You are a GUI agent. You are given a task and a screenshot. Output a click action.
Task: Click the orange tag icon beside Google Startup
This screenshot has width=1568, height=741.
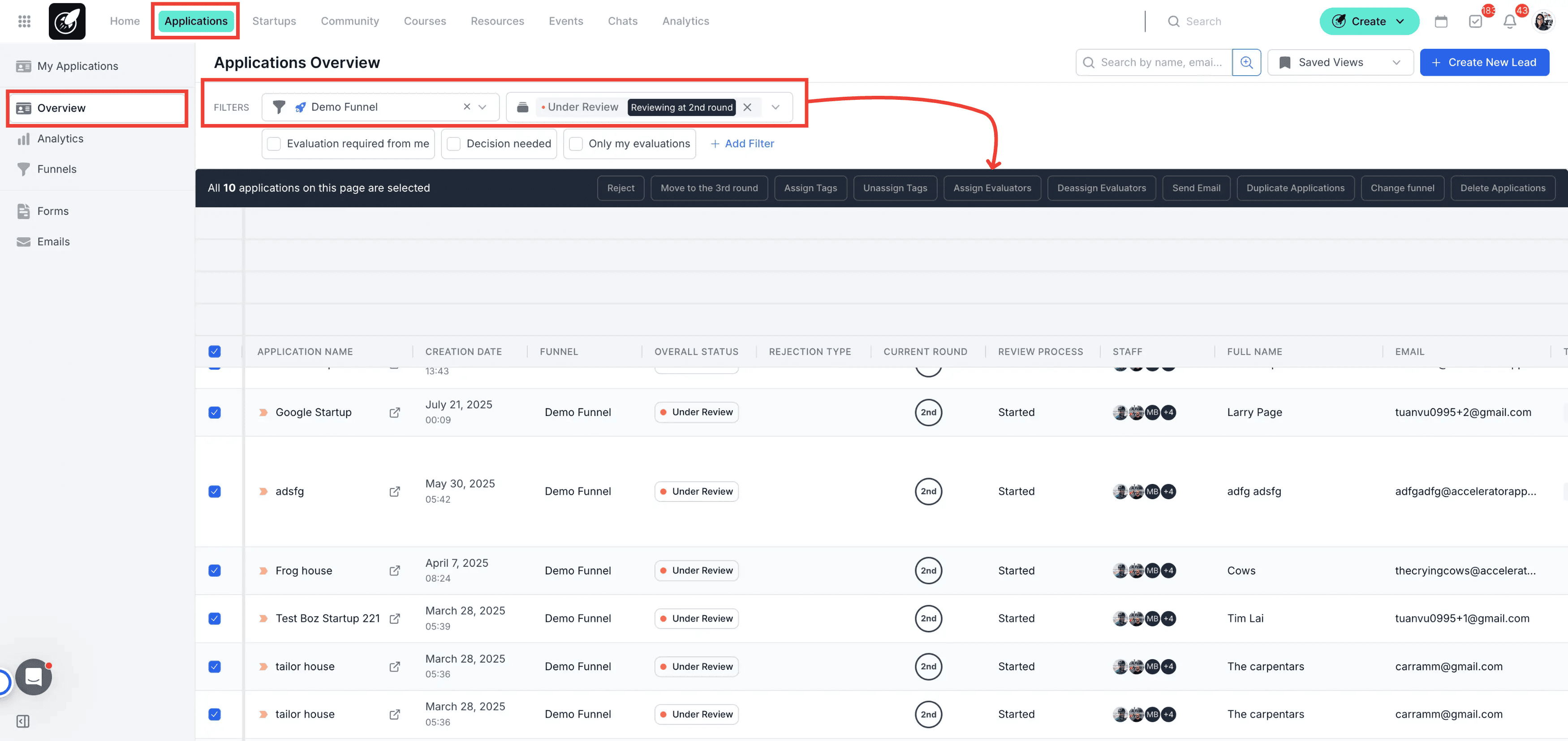(263, 412)
